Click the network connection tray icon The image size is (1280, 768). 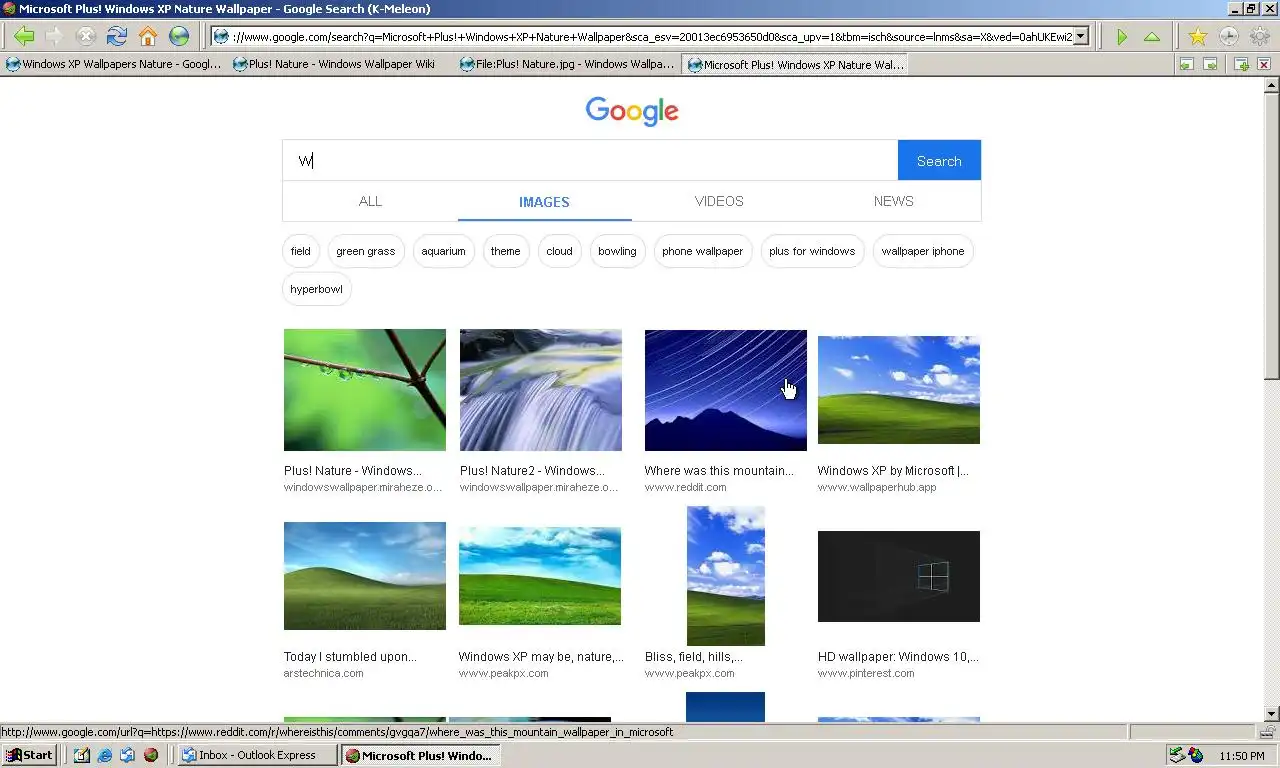coord(1177,755)
